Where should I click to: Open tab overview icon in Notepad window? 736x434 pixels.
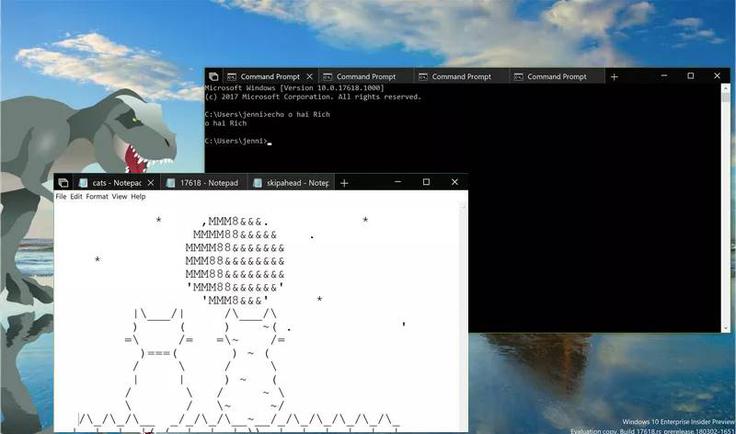[63, 183]
